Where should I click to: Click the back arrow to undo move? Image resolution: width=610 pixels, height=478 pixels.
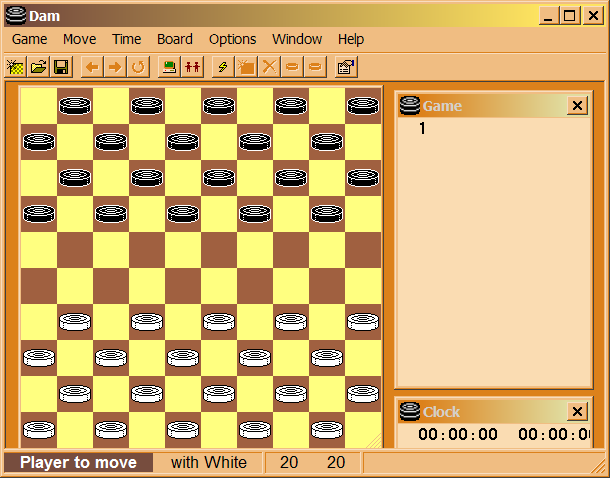92,67
